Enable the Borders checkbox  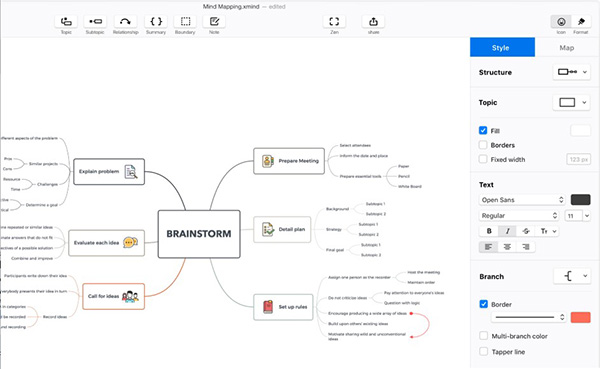click(x=483, y=145)
